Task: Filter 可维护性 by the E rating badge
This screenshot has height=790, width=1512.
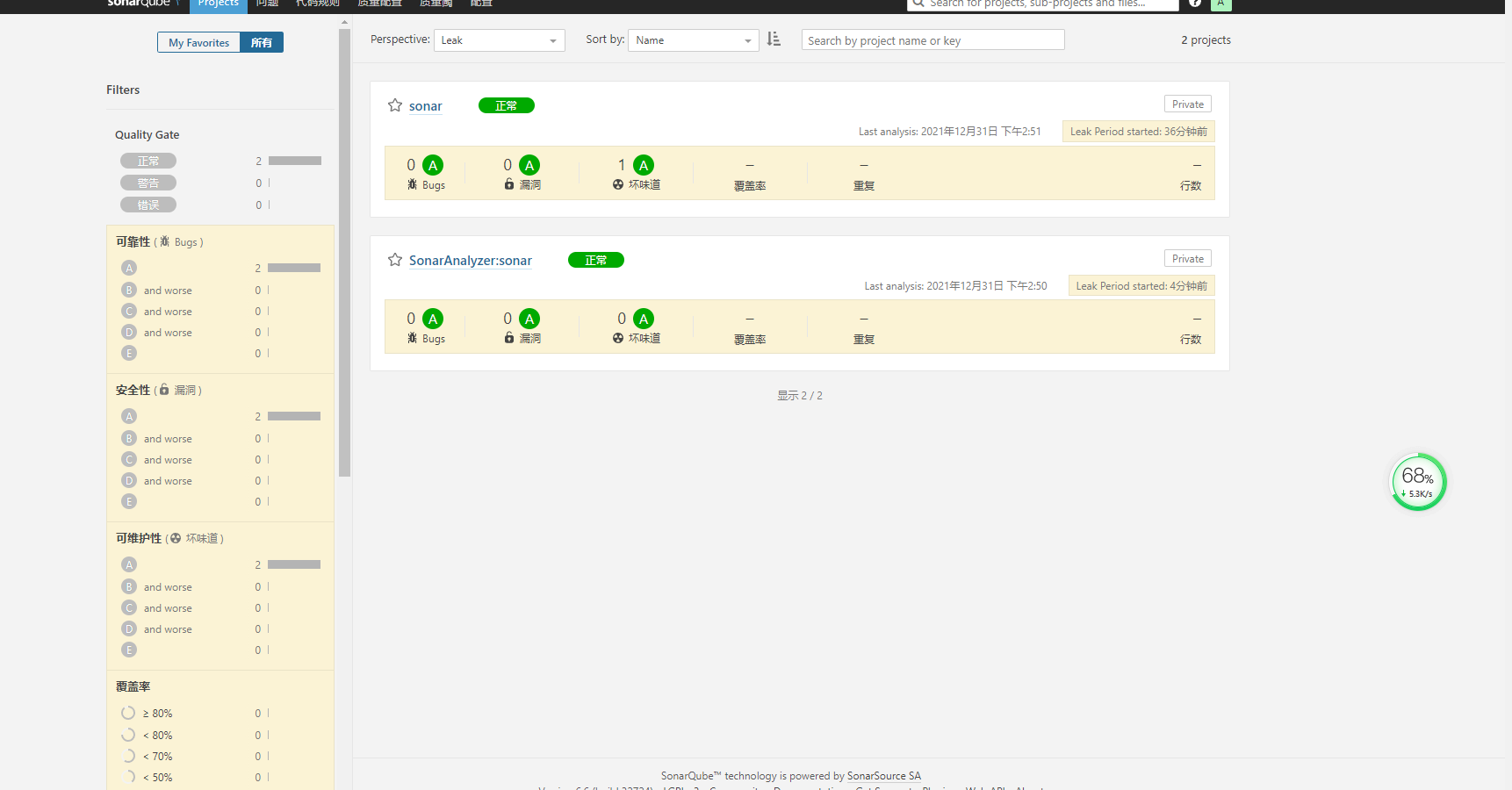Action: [129, 650]
